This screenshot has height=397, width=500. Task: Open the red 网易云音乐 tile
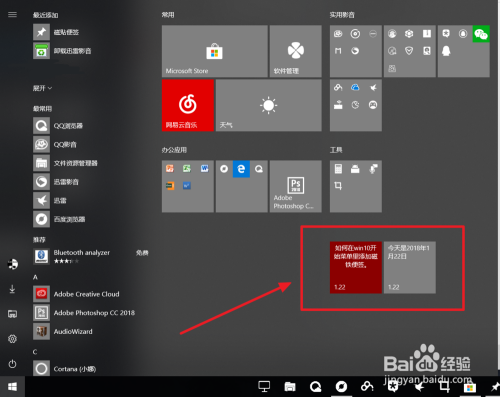pyautogui.click(x=188, y=105)
